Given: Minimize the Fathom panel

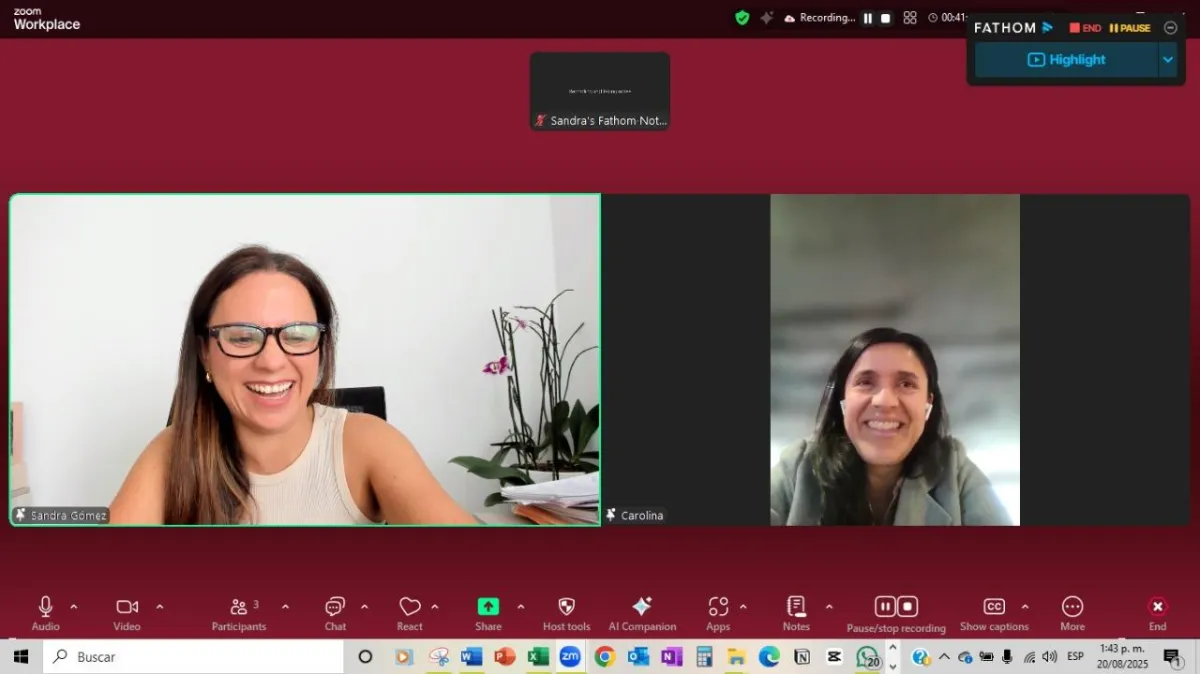Looking at the screenshot, I should [1170, 28].
